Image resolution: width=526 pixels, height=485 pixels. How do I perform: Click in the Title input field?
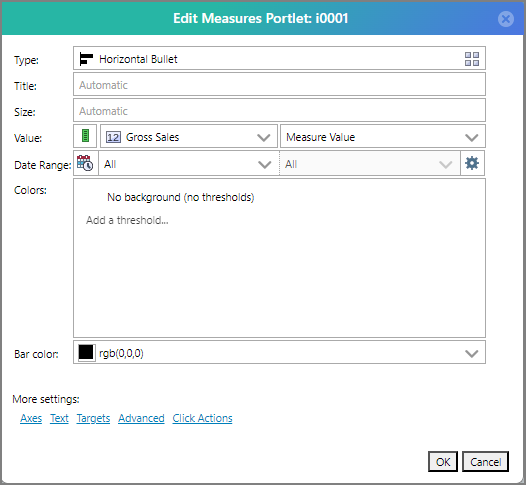tap(279, 84)
